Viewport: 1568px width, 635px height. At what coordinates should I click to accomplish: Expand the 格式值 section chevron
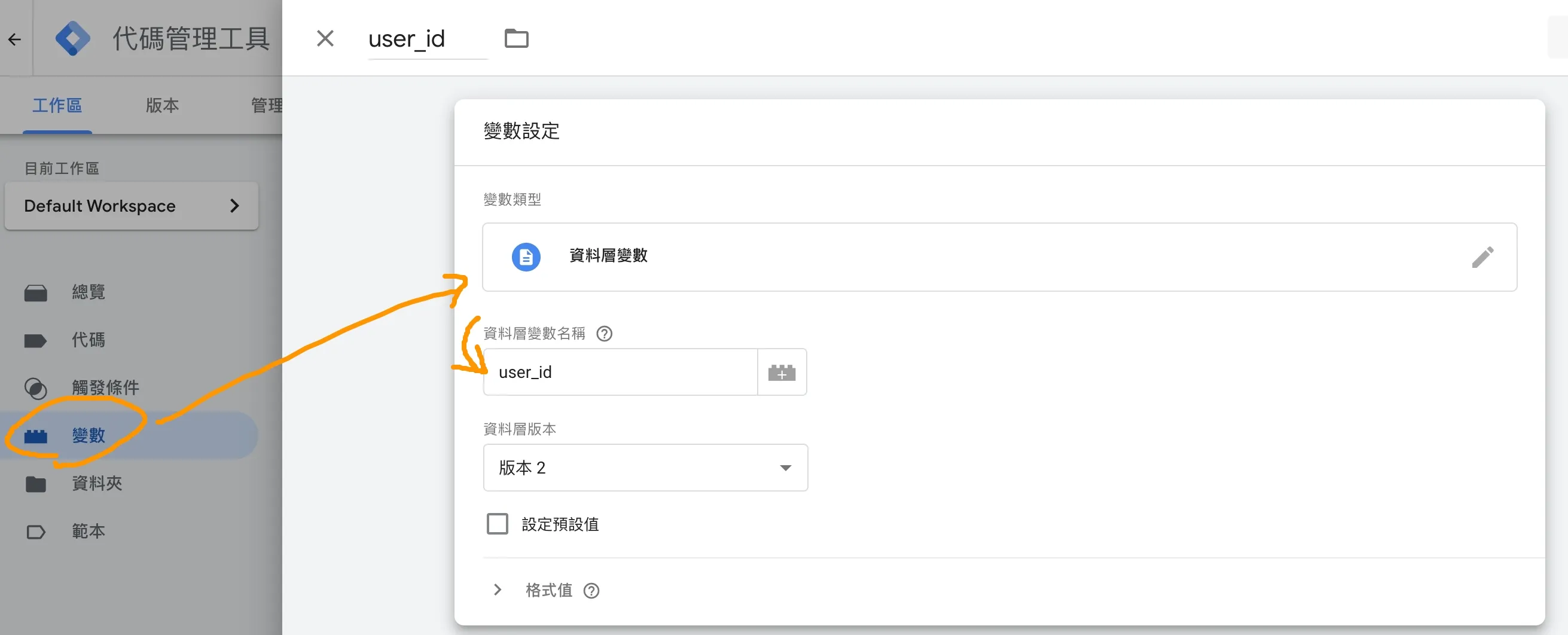coord(498,590)
